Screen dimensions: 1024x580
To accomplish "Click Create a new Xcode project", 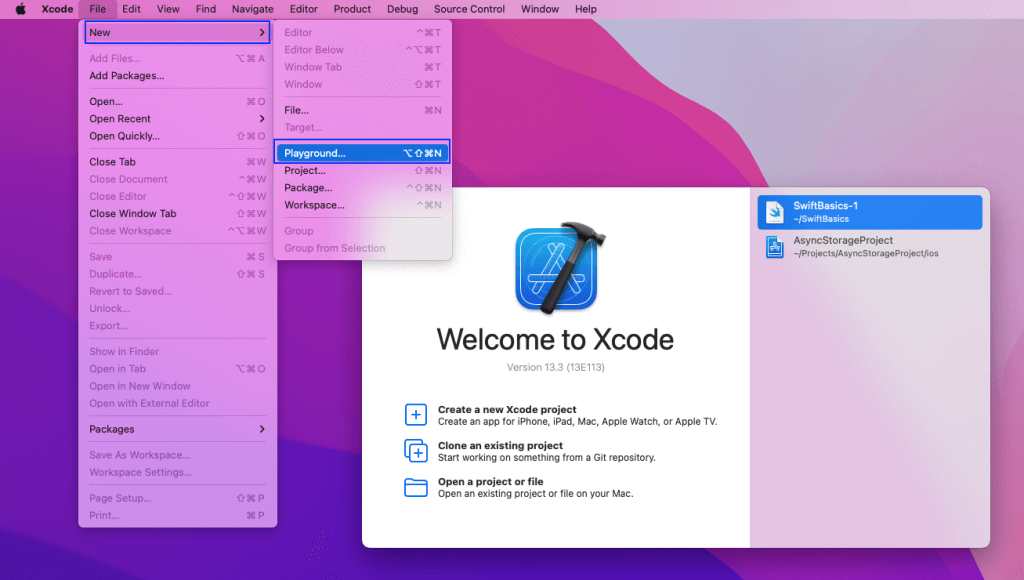I will click(507, 410).
